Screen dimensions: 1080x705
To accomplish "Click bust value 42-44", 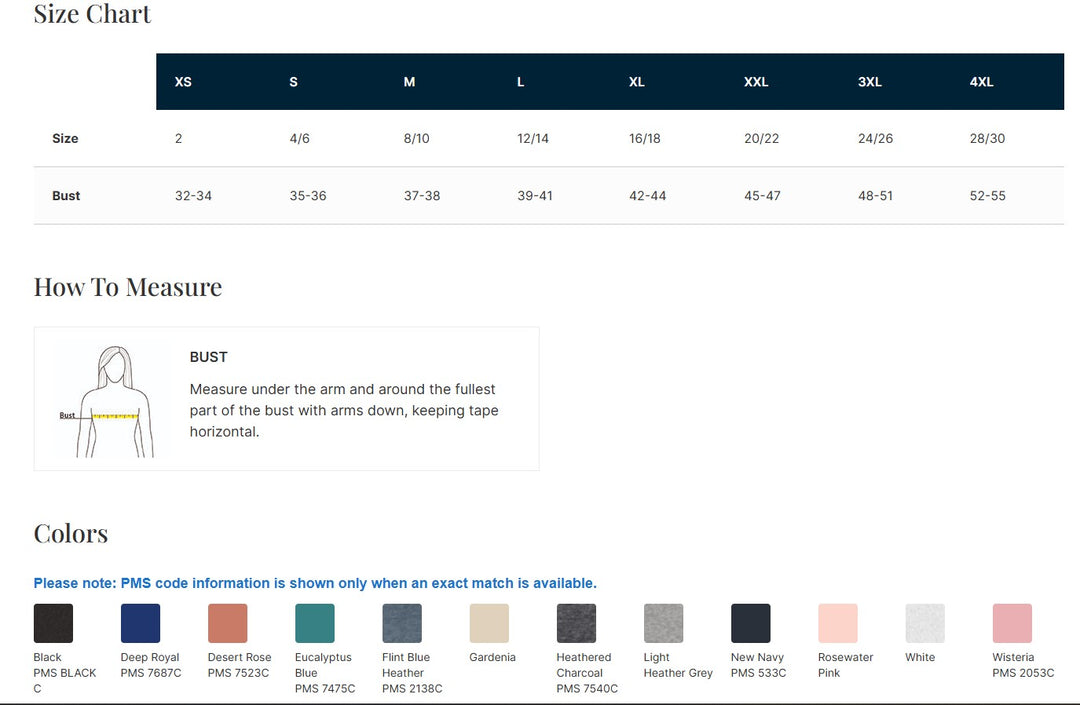I will (647, 196).
